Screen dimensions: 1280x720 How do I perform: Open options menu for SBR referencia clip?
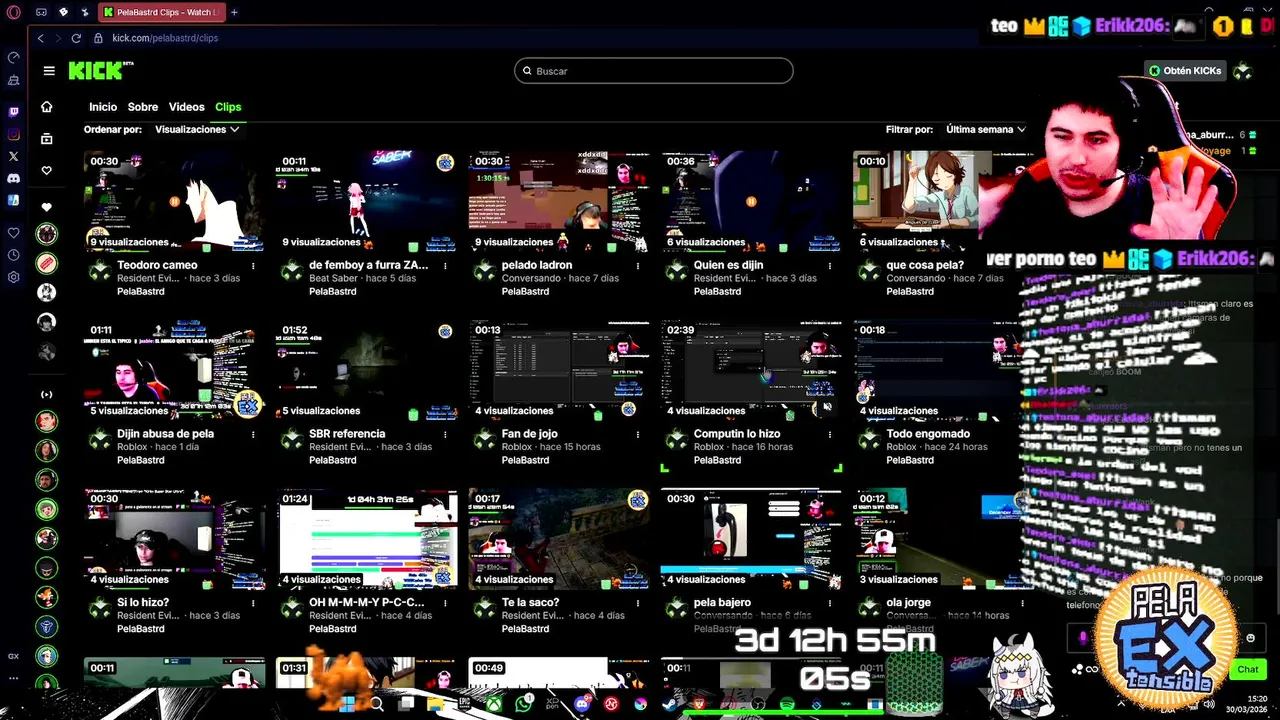[x=445, y=435]
